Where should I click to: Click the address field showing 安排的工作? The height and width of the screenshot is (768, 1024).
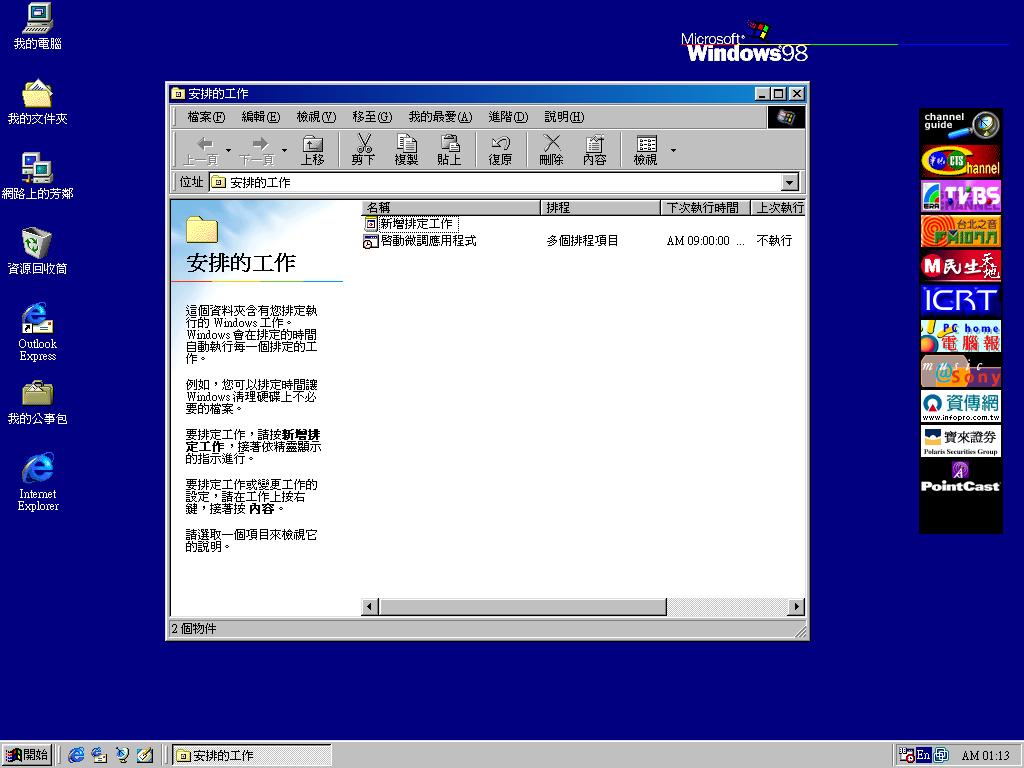coord(496,182)
